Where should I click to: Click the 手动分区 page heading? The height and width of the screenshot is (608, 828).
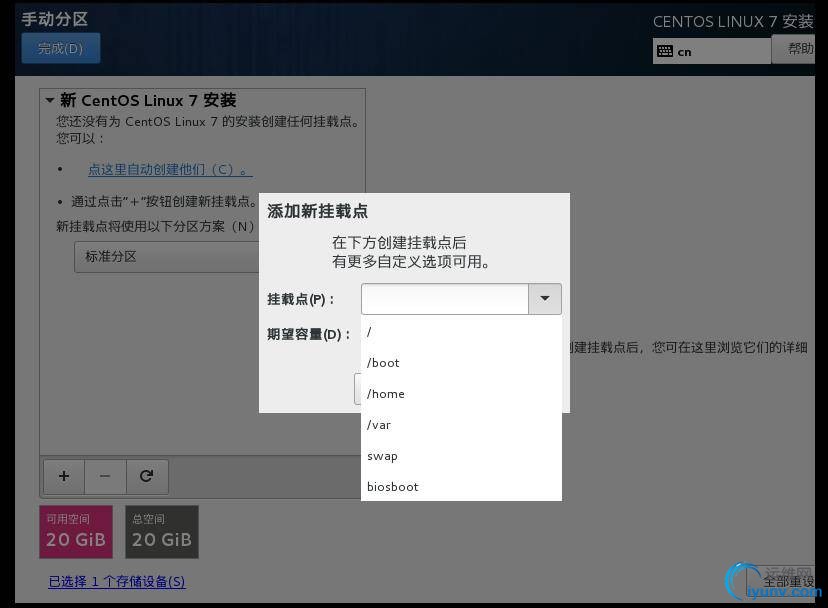tap(55, 19)
